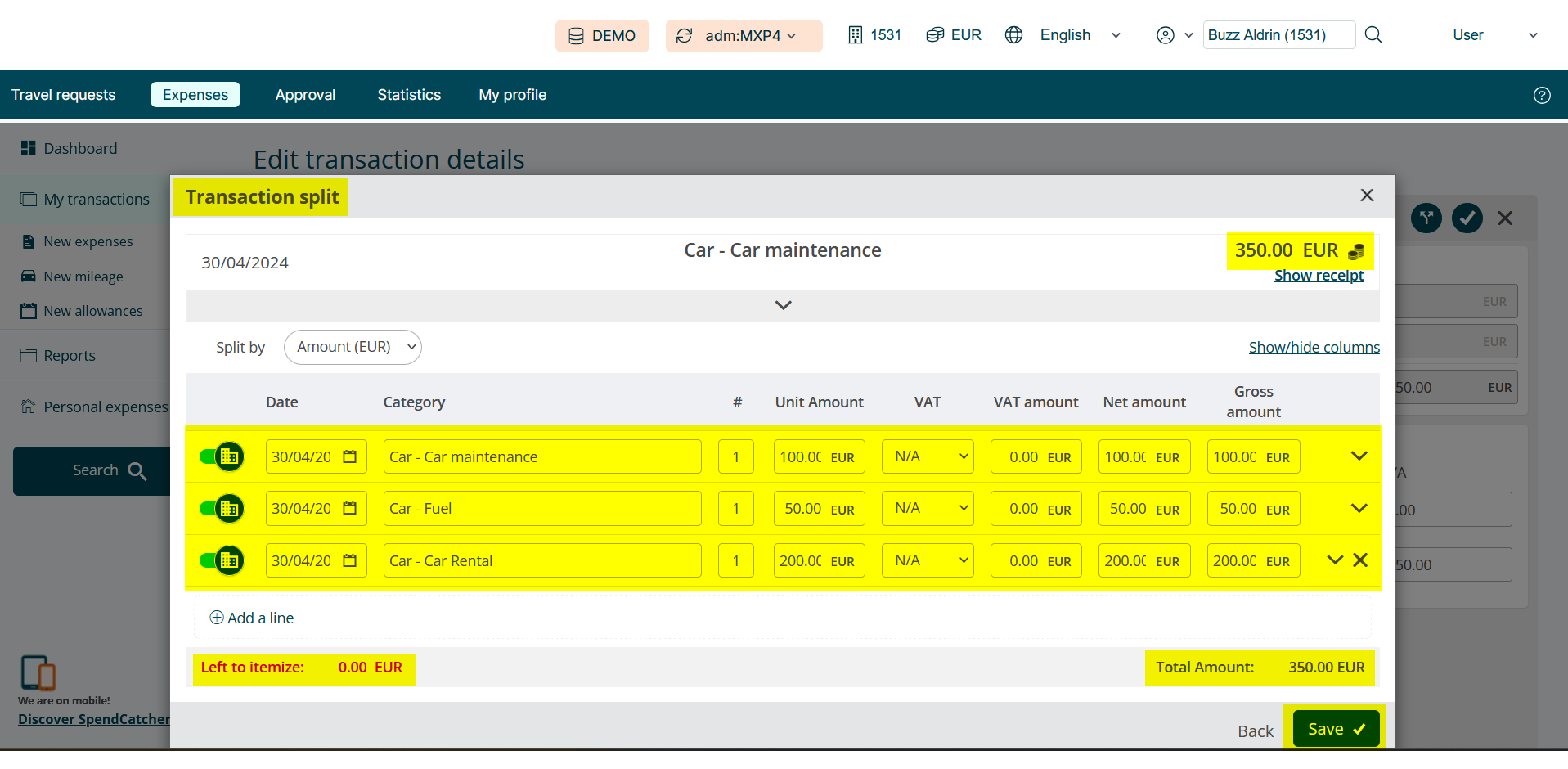Open the VAT dropdown for Car - Fuel

click(x=928, y=508)
